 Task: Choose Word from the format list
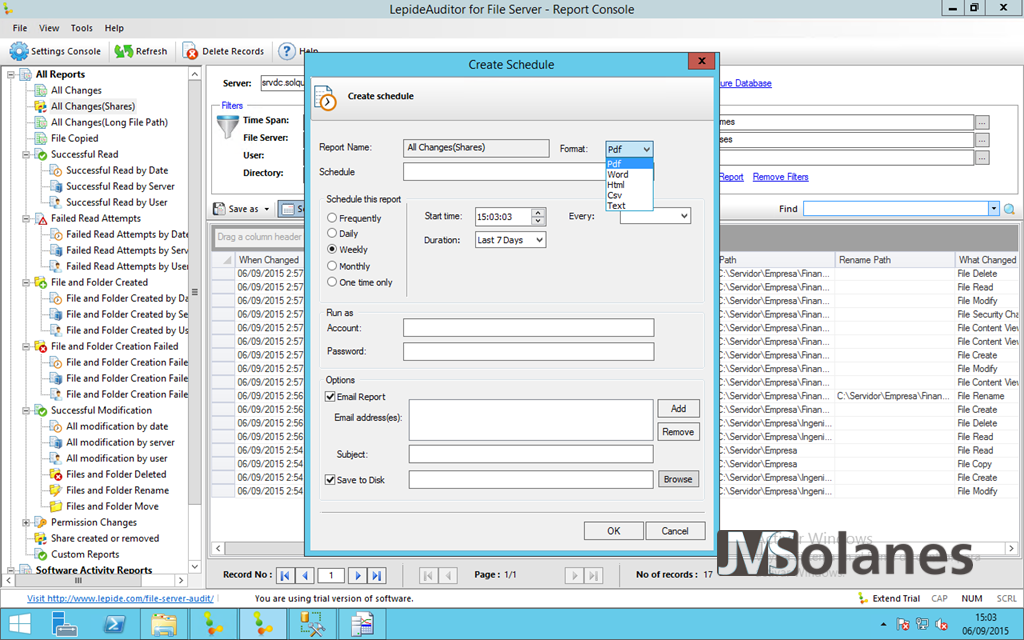630,174
